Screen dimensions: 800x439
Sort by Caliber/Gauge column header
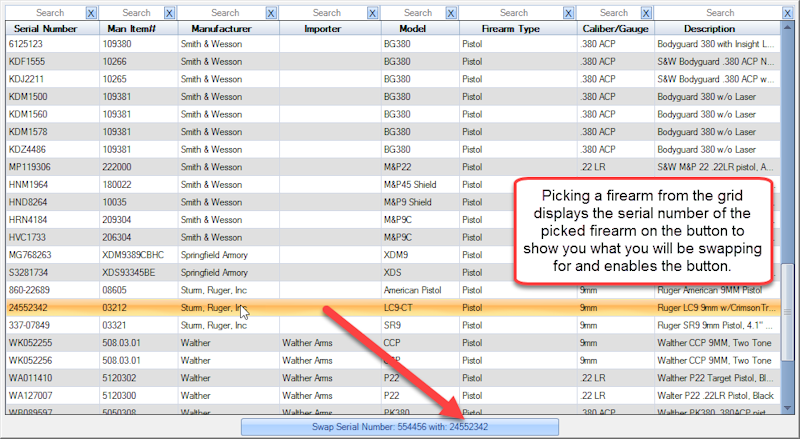(x=616, y=29)
